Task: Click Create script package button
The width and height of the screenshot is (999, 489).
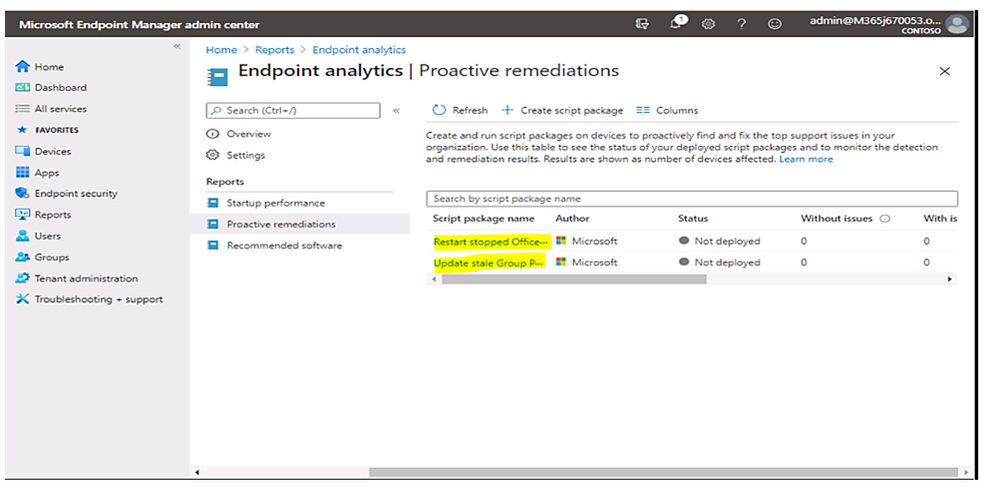Action: tap(563, 110)
